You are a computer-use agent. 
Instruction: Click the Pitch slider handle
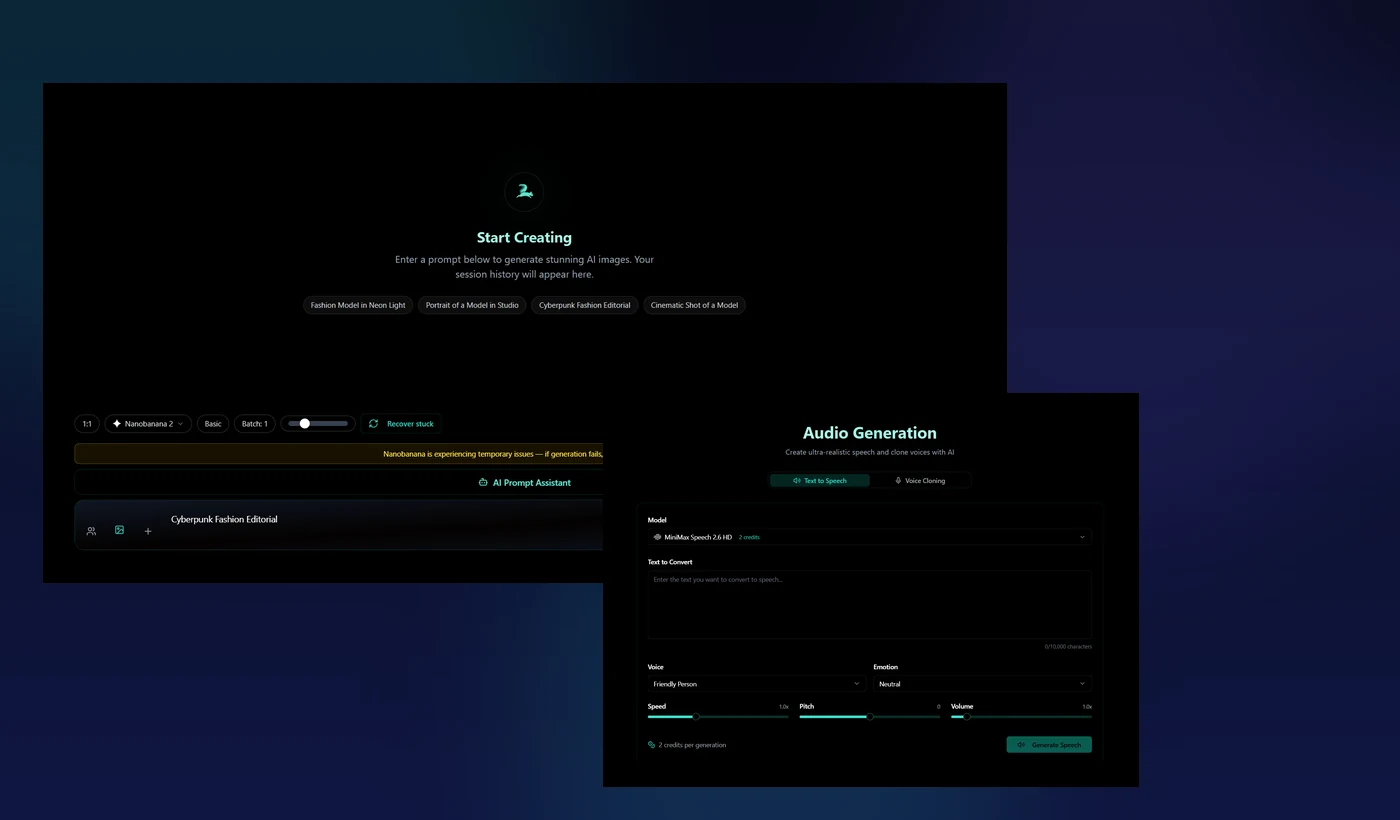[x=870, y=717]
